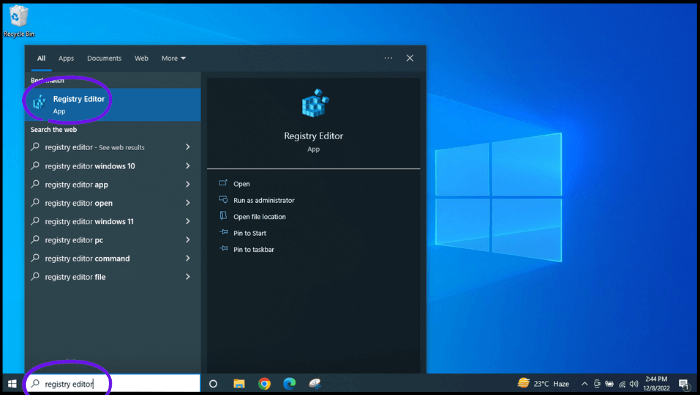Expand the 'registry editor windows 10' suggestion arrow
Screen dimensions: 700x395
point(188,166)
